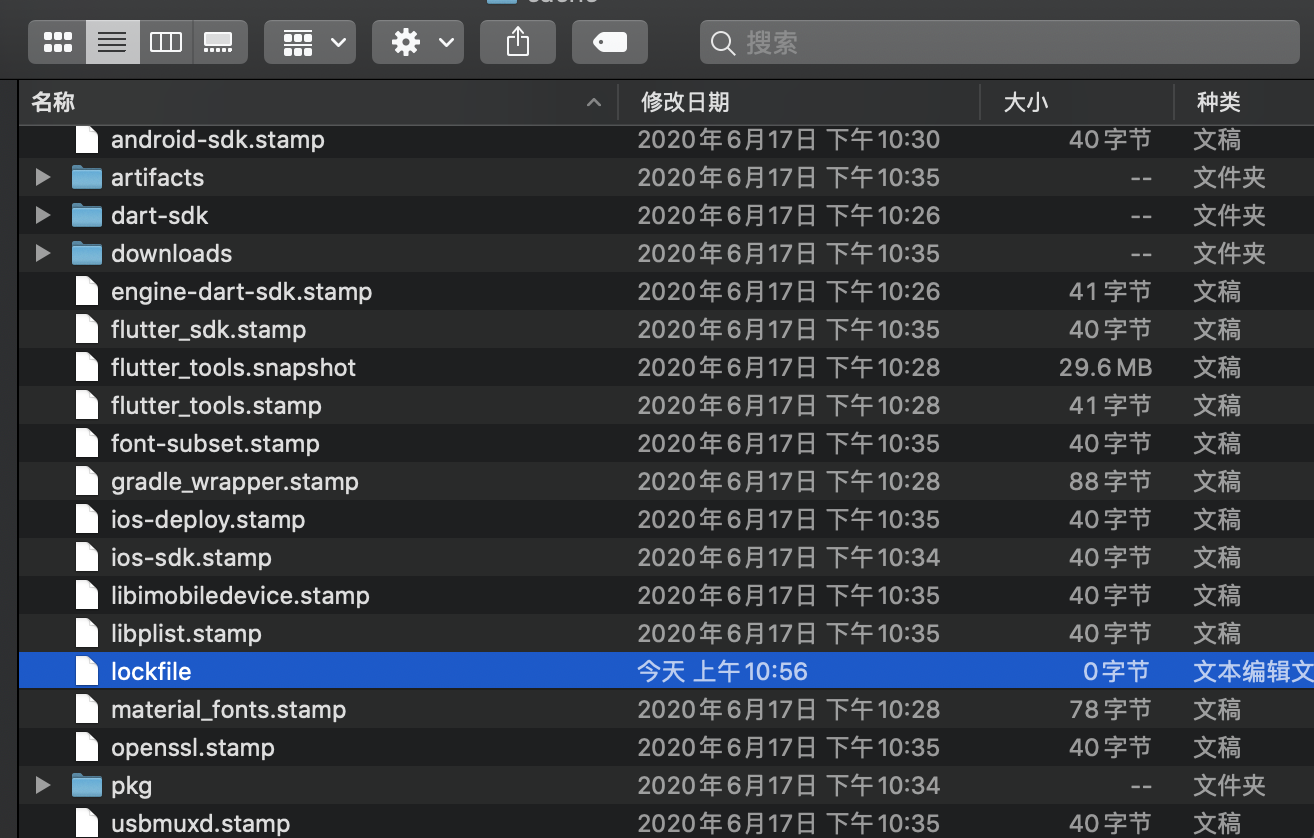Click the Edit Tags button
The image size is (1314, 838).
[x=610, y=42]
